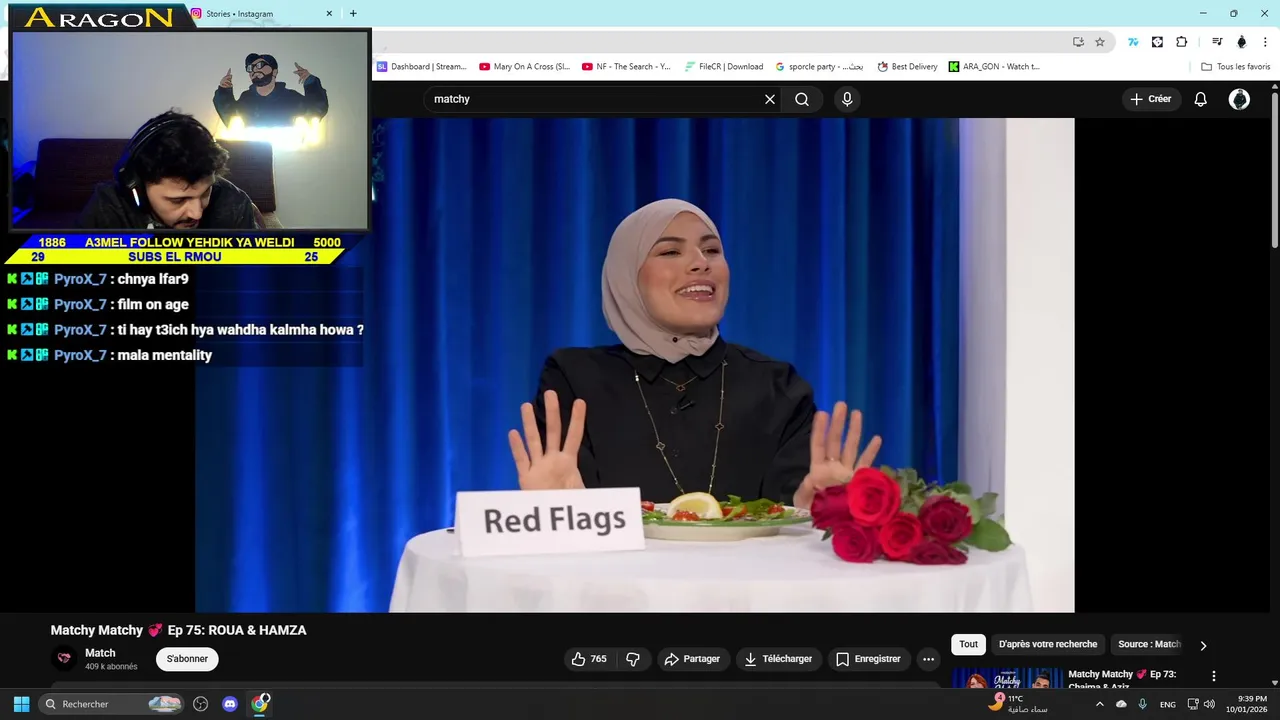Dislike the video with the thumbs-down icon

pyautogui.click(x=633, y=659)
